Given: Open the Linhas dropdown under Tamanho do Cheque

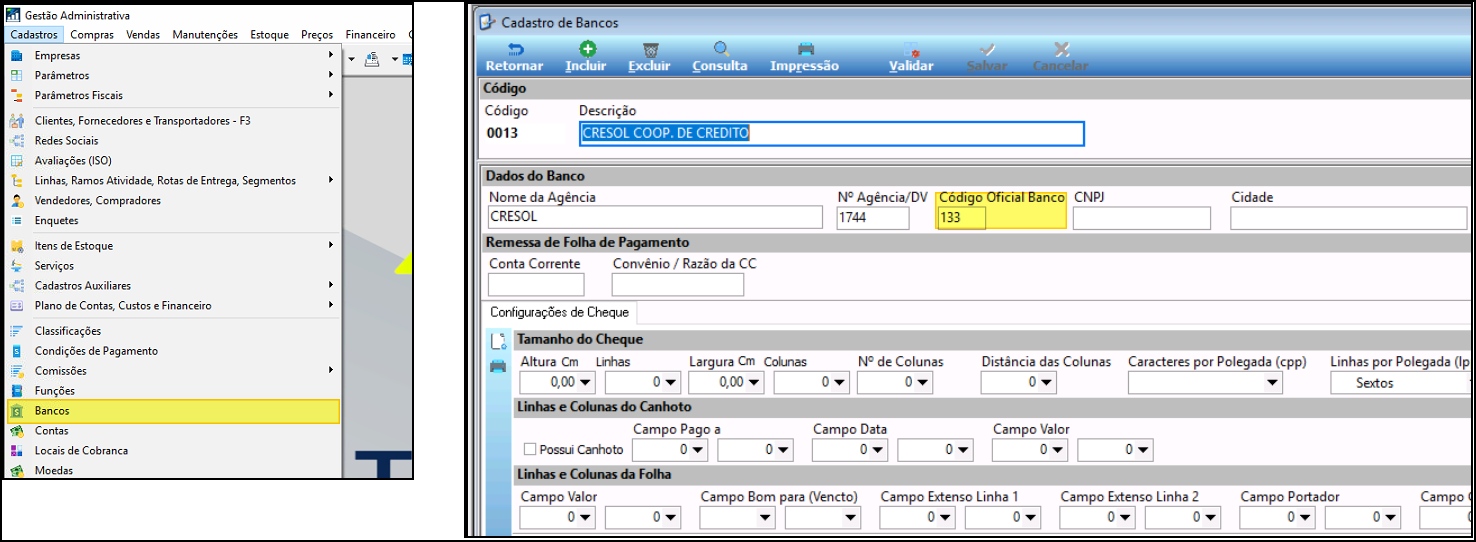Looking at the screenshot, I should click(x=673, y=383).
